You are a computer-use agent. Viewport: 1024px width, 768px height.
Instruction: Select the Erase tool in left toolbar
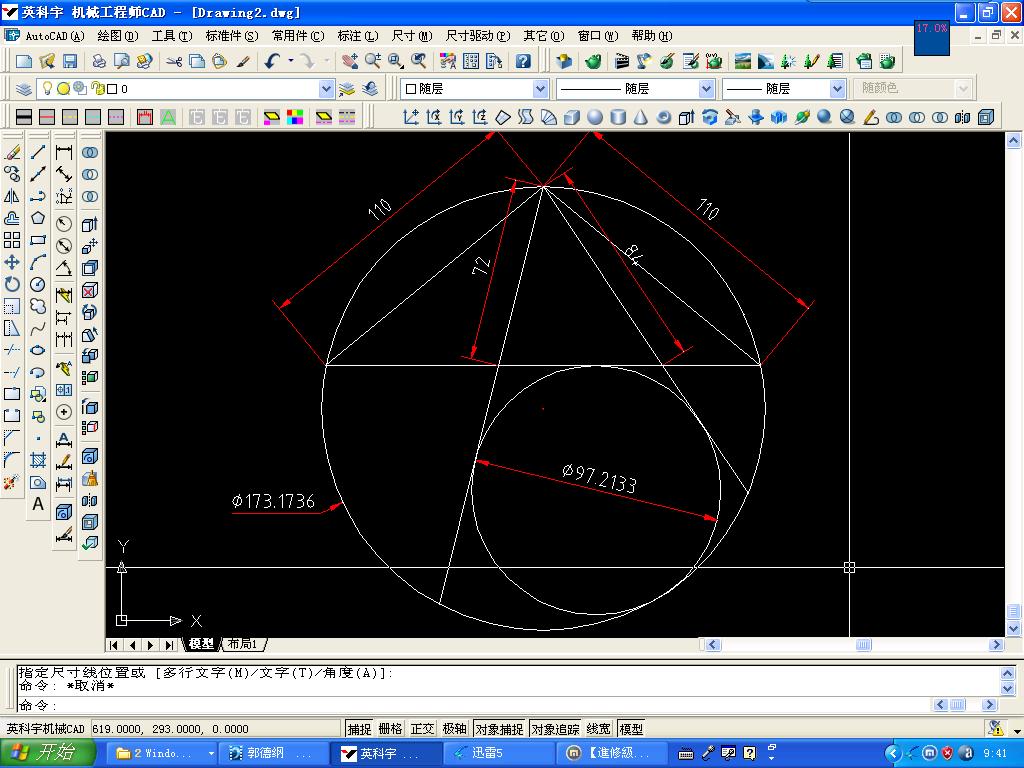(x=12, y=152)
